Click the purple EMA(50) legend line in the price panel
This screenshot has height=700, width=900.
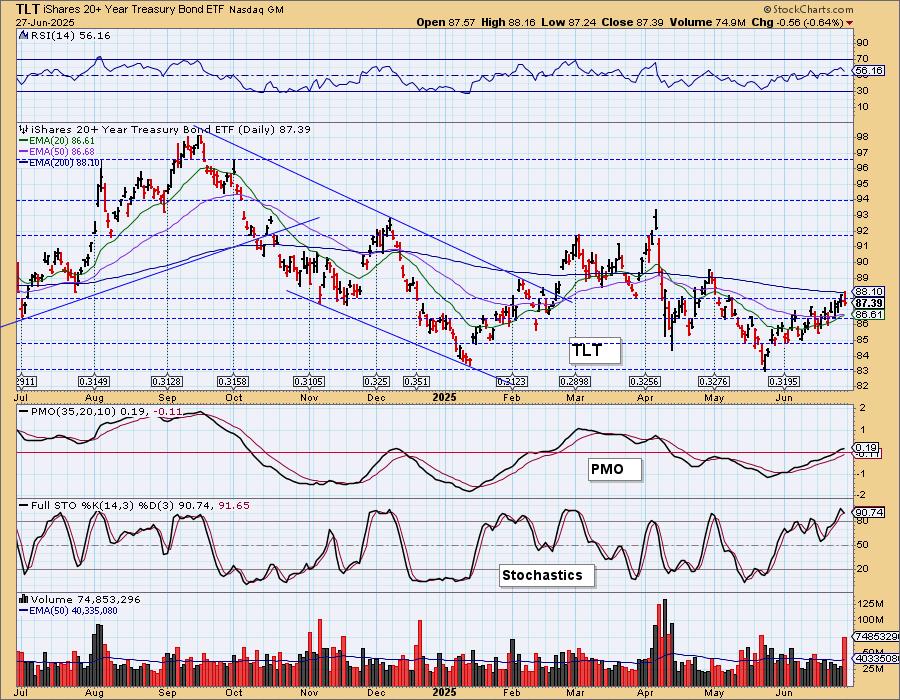(x=24, y=152)
